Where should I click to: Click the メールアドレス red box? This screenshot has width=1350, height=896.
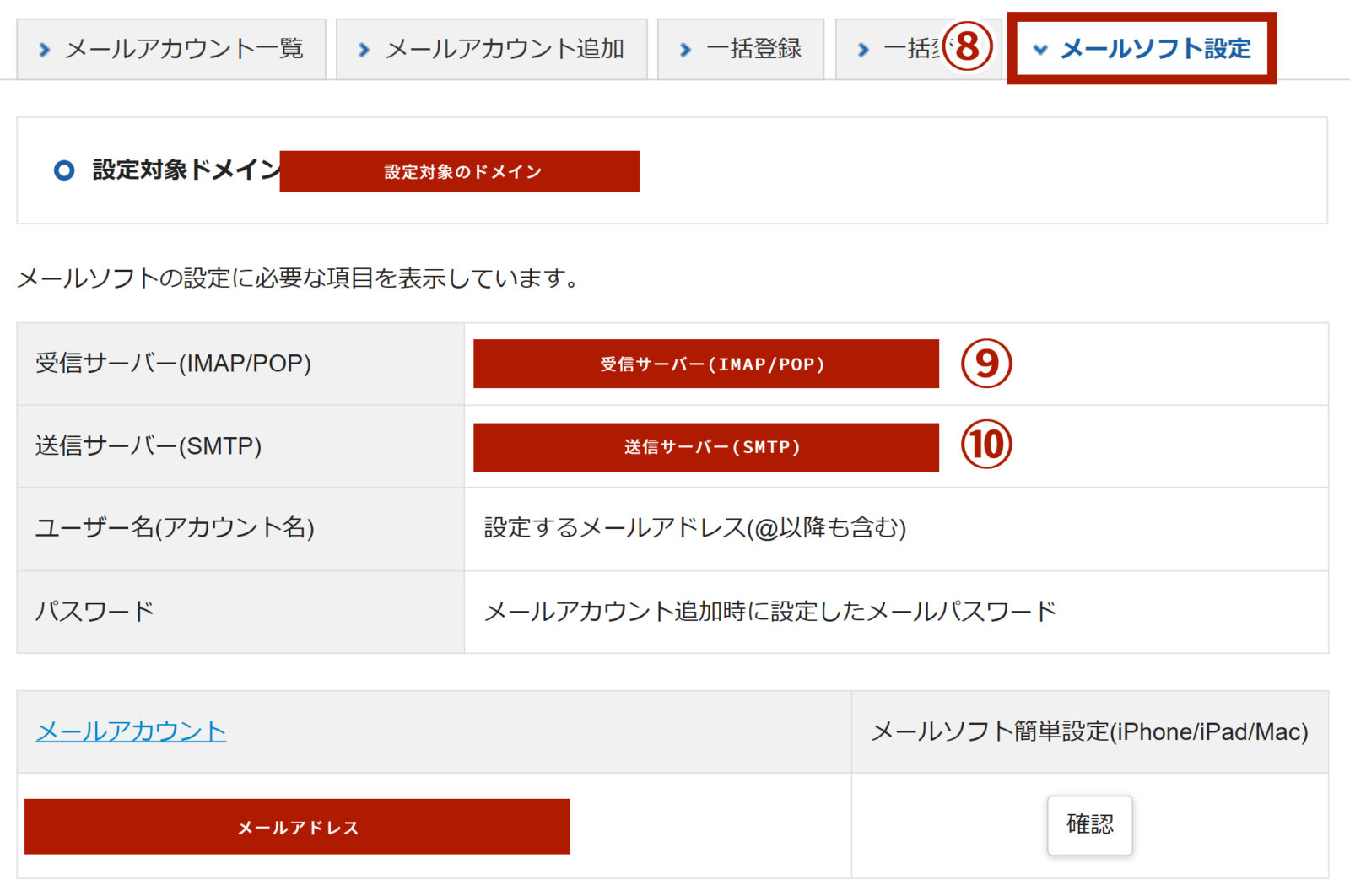[x=296, y=827]
